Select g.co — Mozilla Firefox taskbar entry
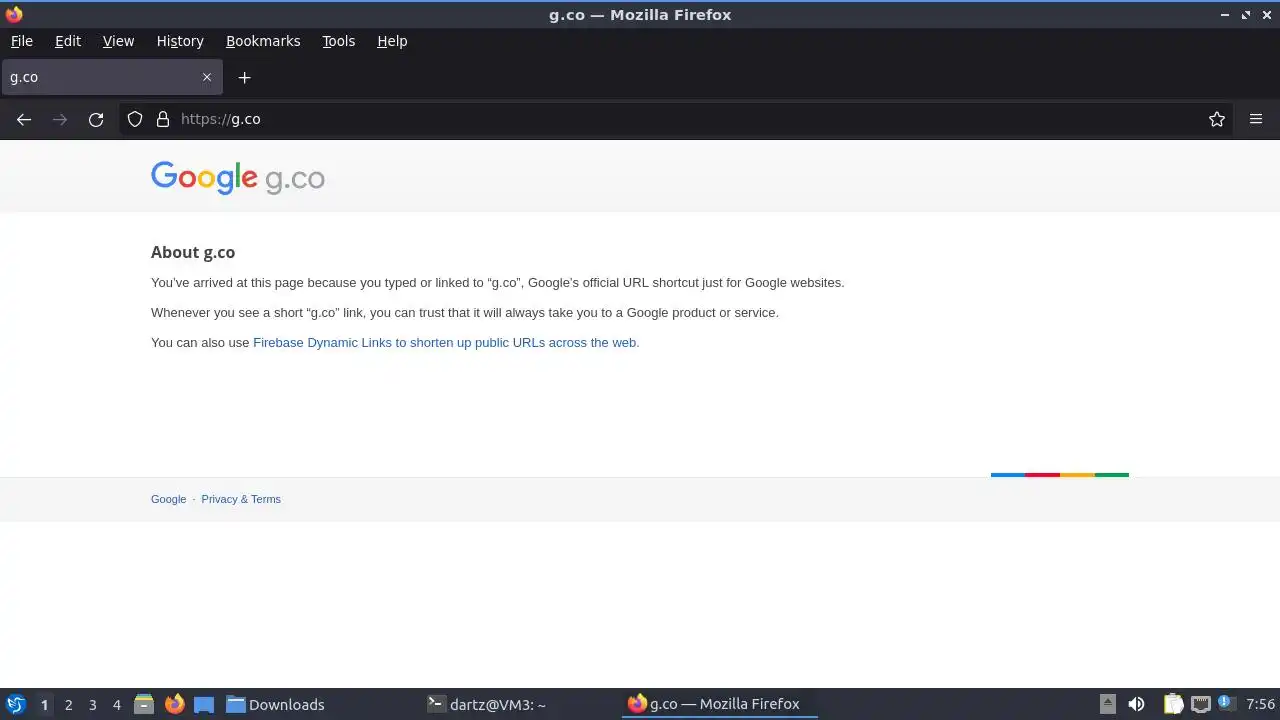1280x720 pixels. (720, 704)
